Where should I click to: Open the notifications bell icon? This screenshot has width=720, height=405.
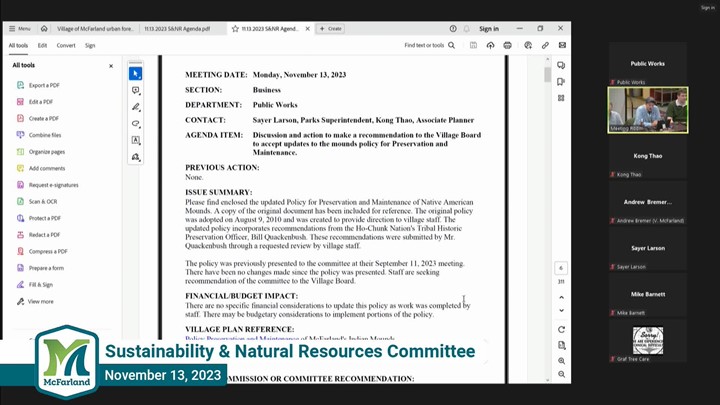click(x=467, y=28)
